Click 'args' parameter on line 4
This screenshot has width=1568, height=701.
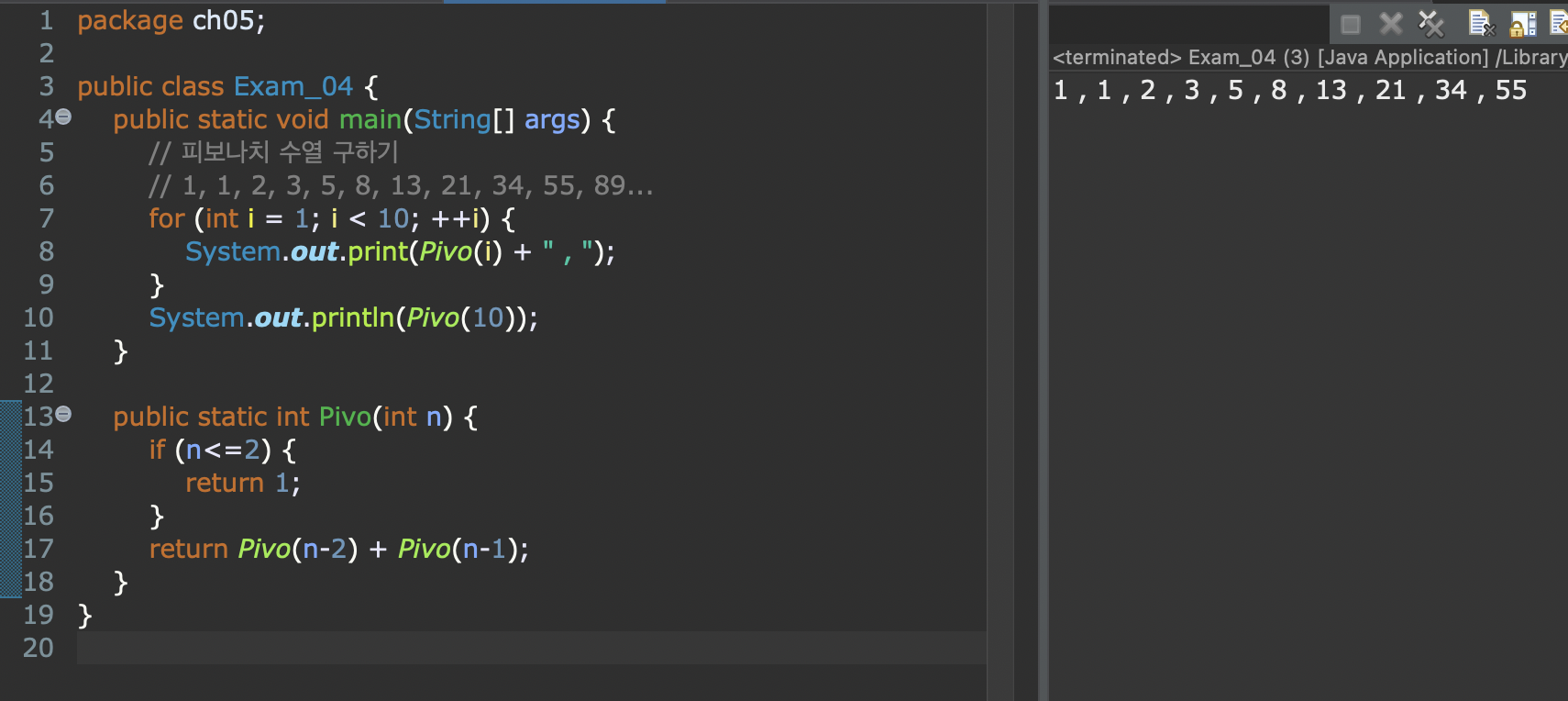[552, 119]
